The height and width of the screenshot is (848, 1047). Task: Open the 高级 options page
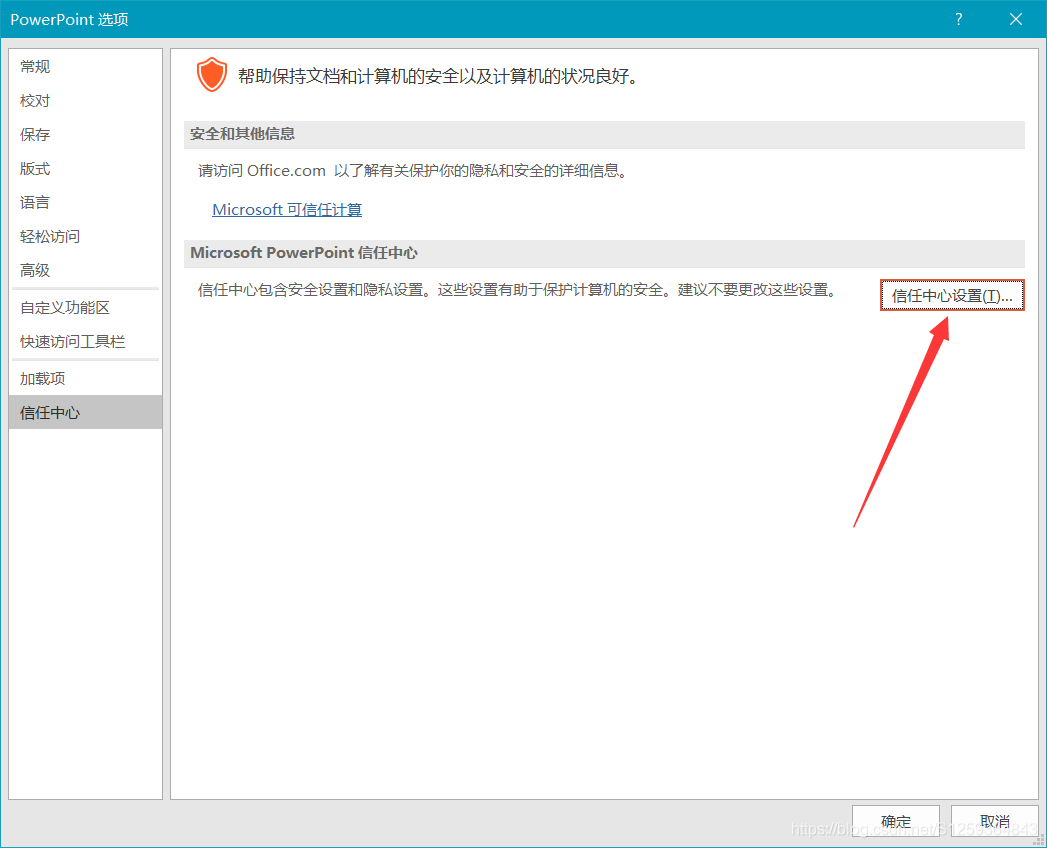point(85,270)
